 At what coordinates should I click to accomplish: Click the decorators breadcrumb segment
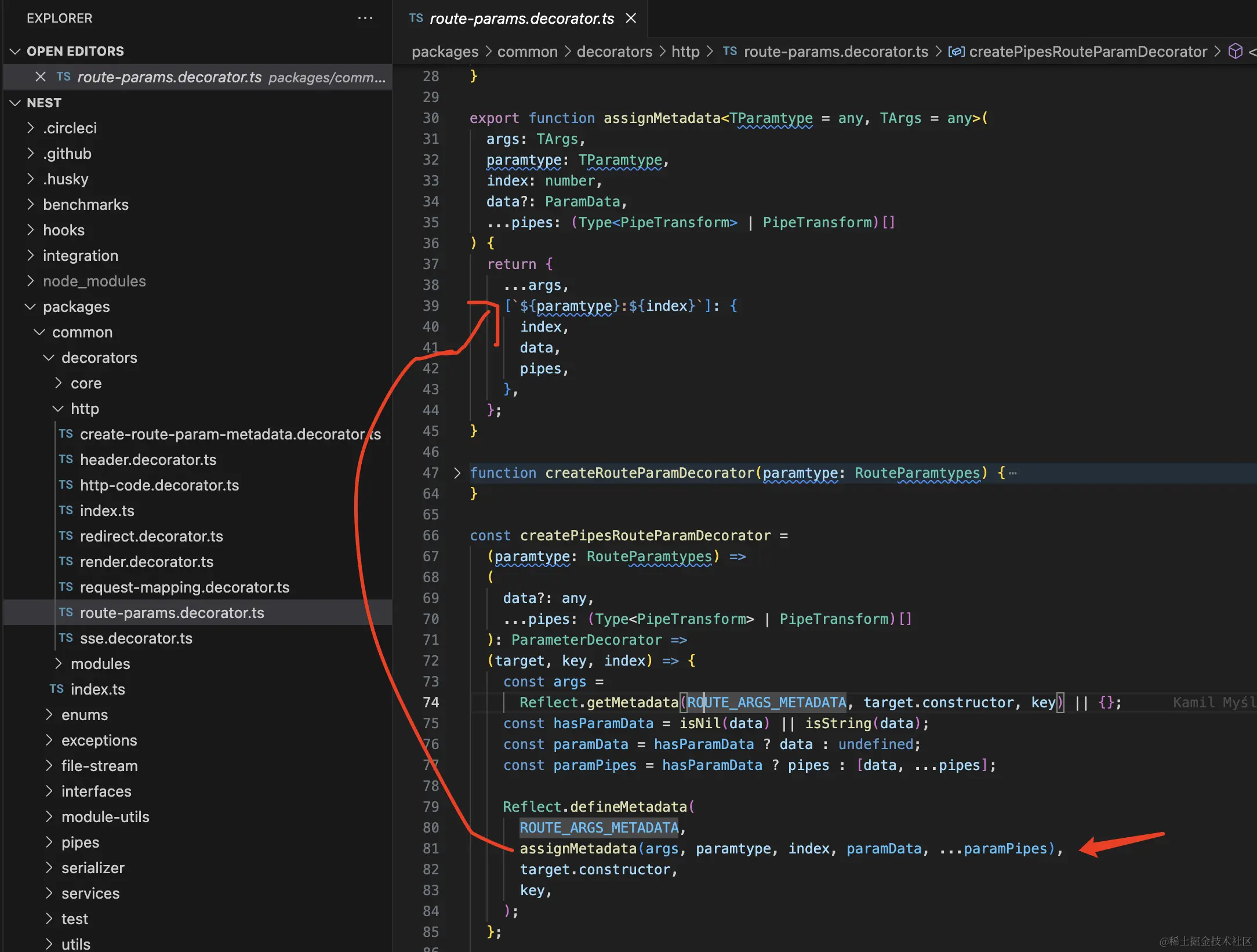coord(615,52)
